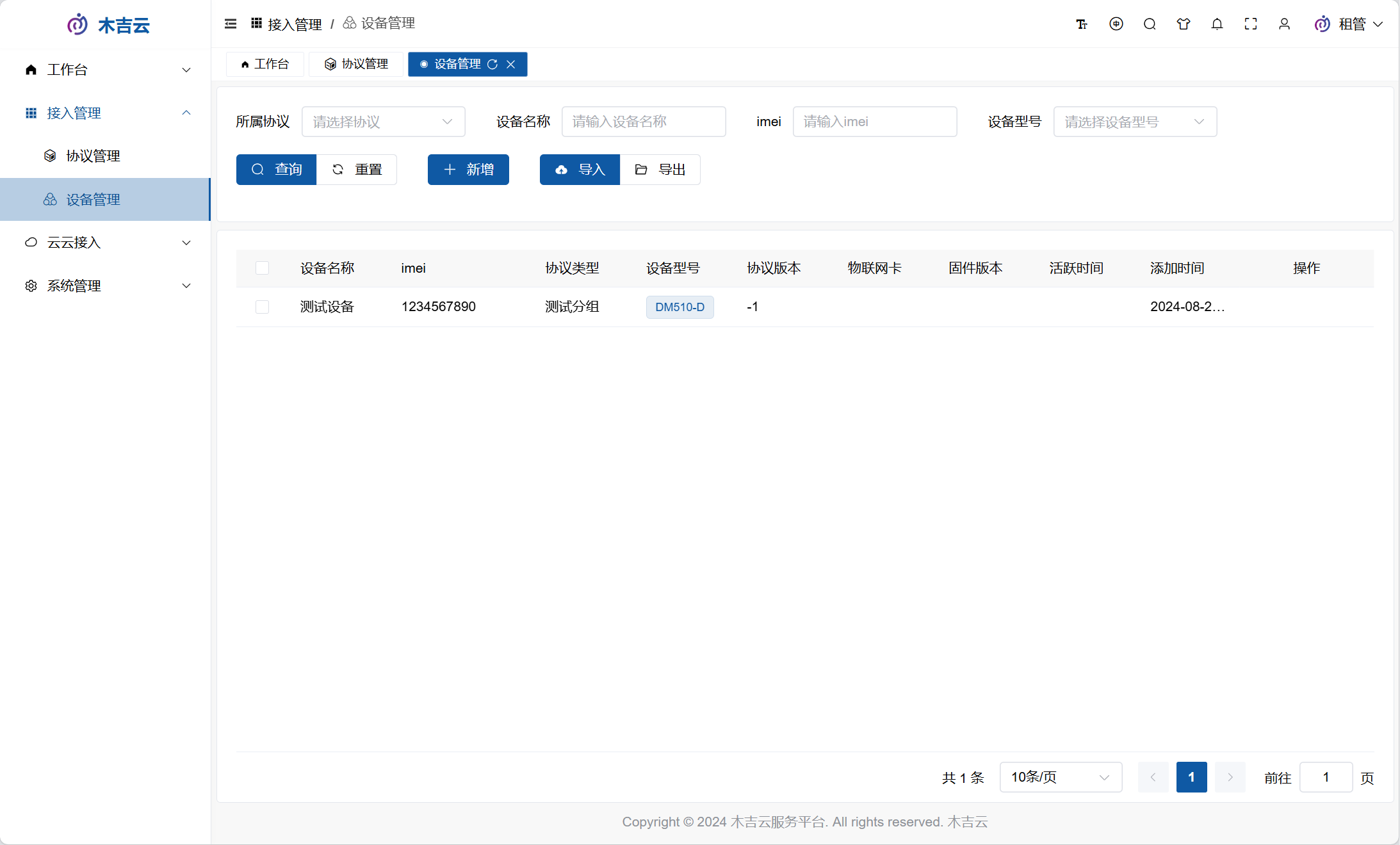Click the 租管 account avatar icon
Screen dimensions: 1400x845
[x=1322, y=24]
